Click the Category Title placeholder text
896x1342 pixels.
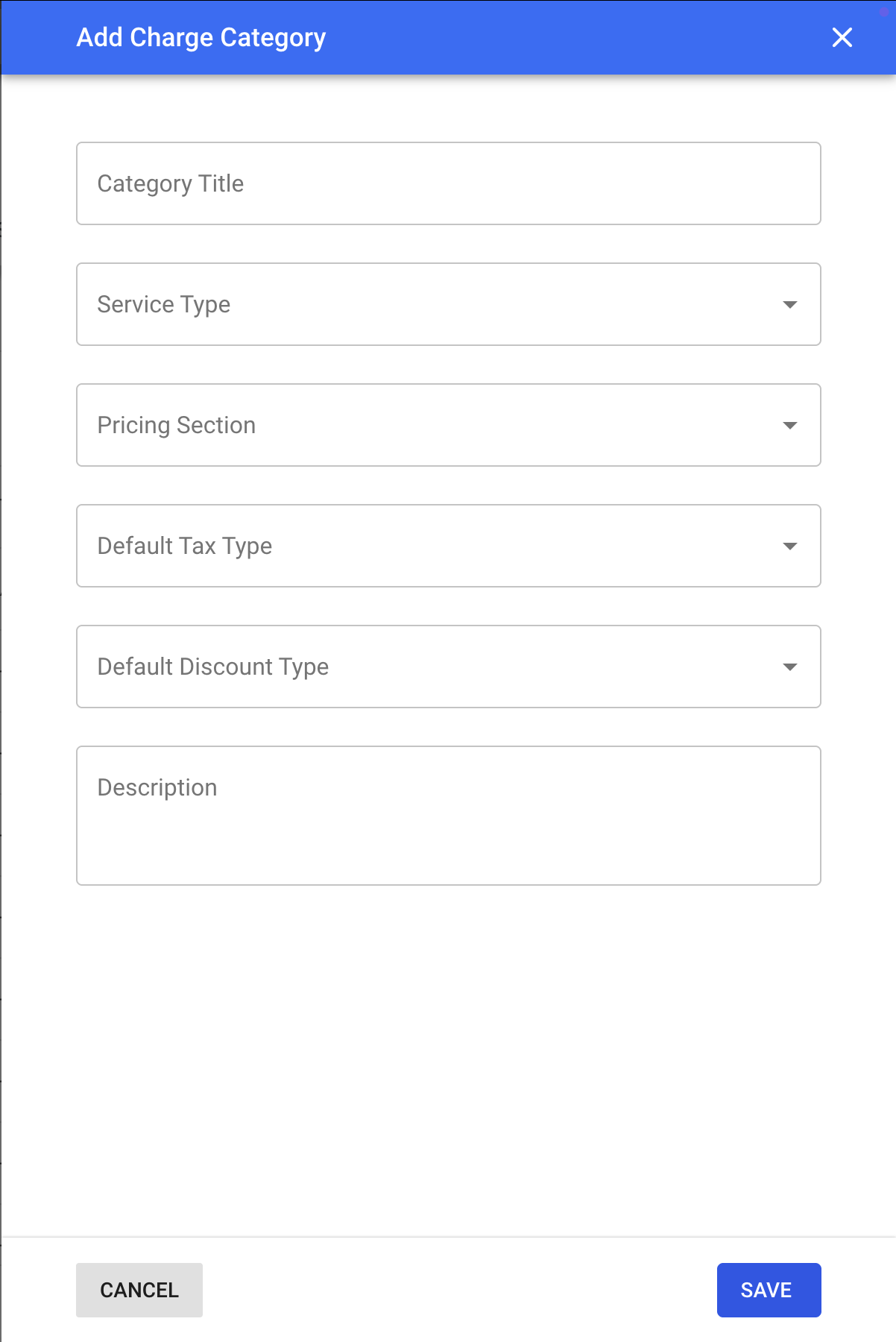tap(171, 183)
